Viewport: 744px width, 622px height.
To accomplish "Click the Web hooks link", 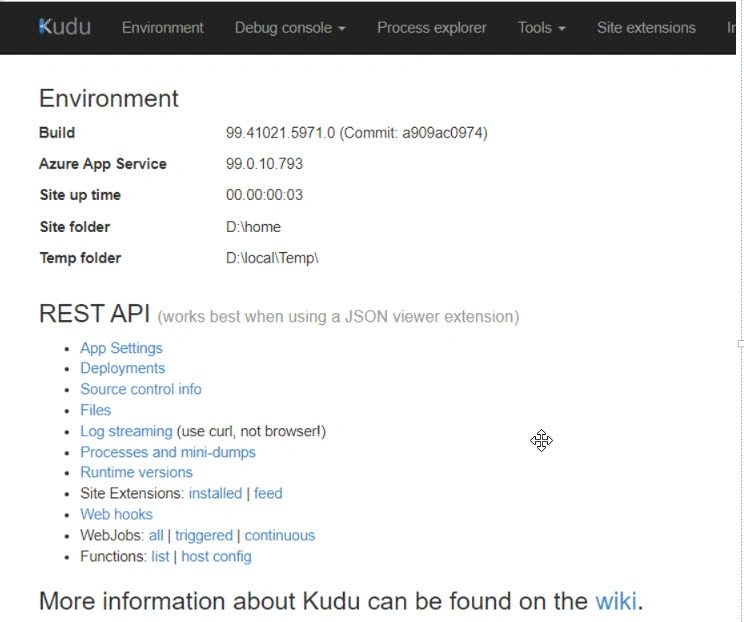I will click(x=116, y=514).
